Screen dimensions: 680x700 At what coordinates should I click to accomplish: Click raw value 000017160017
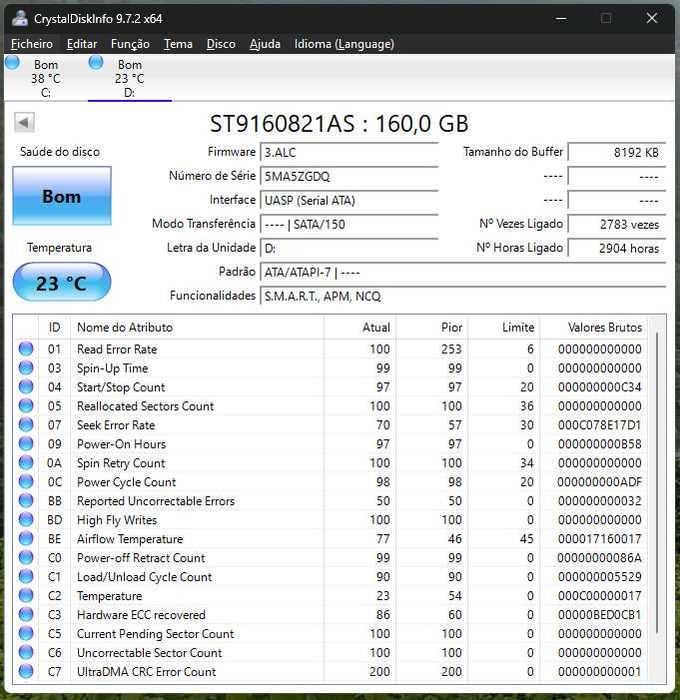pyautogui.click(x=599, y=538)
